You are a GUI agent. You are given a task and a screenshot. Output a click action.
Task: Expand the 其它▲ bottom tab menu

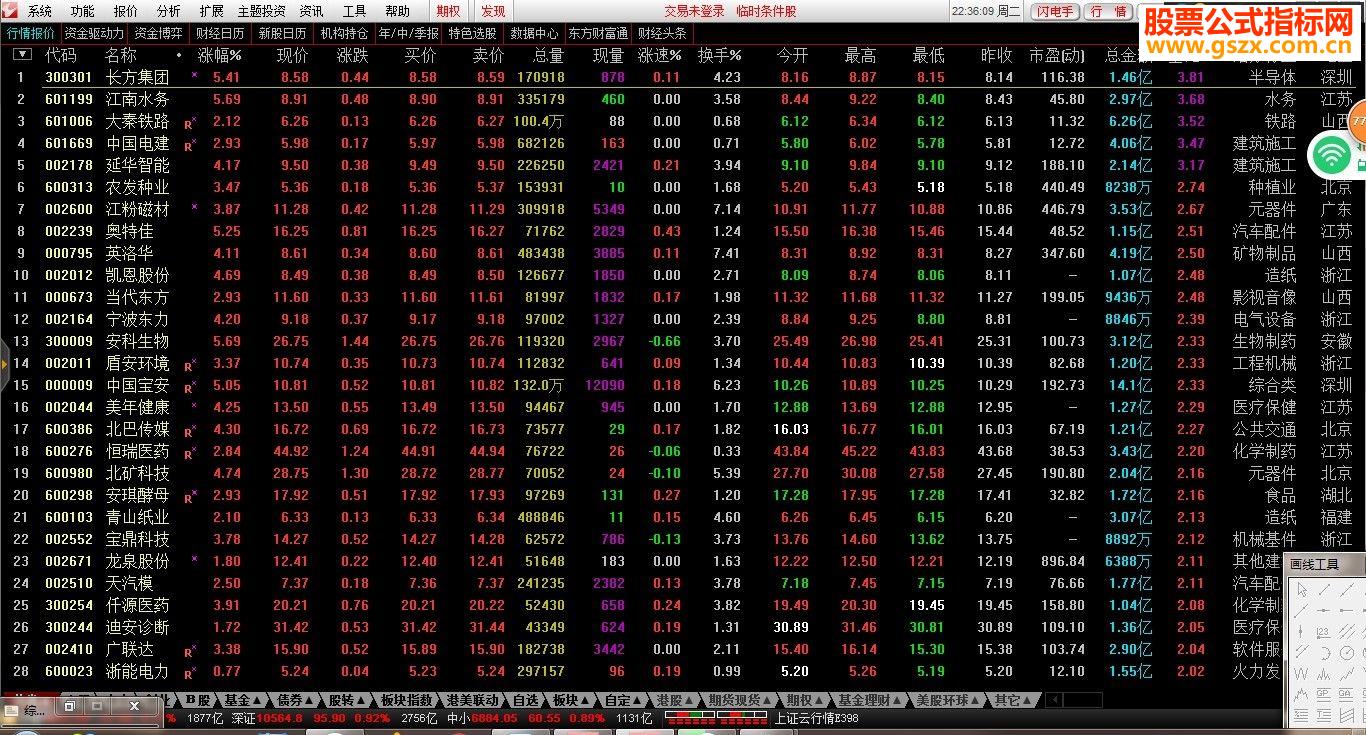click(1012, 700)
